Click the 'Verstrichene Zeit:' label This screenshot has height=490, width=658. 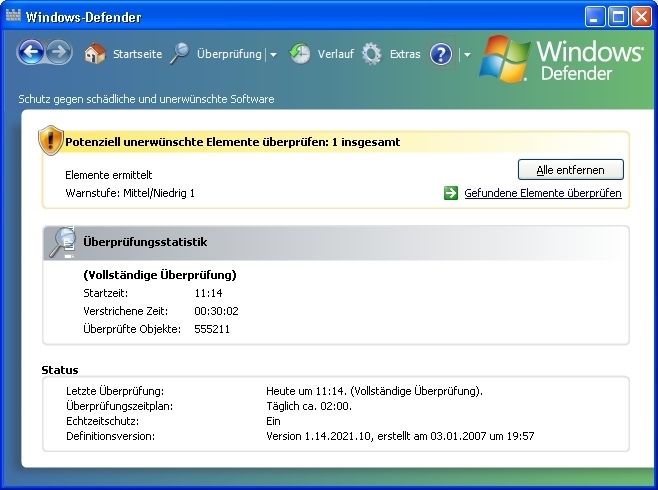coord(125,311)
